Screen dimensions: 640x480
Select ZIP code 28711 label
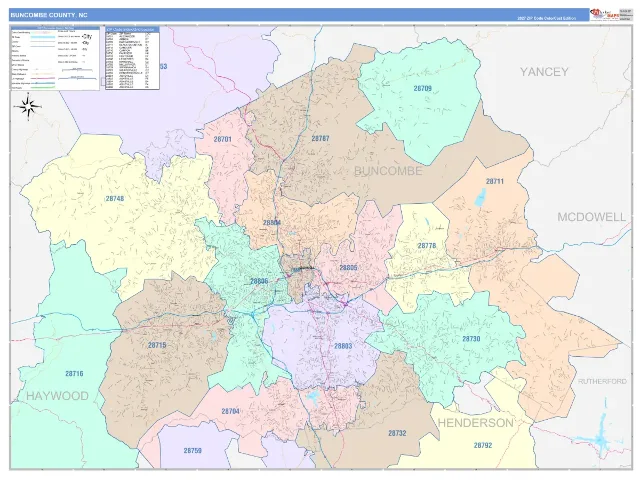(495, 181)
